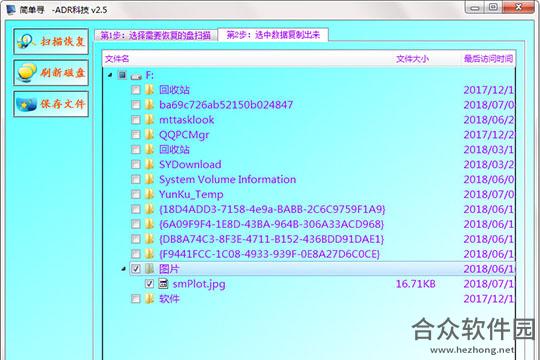
Task: Click the app icon in title bar
Action: point(11,9)
